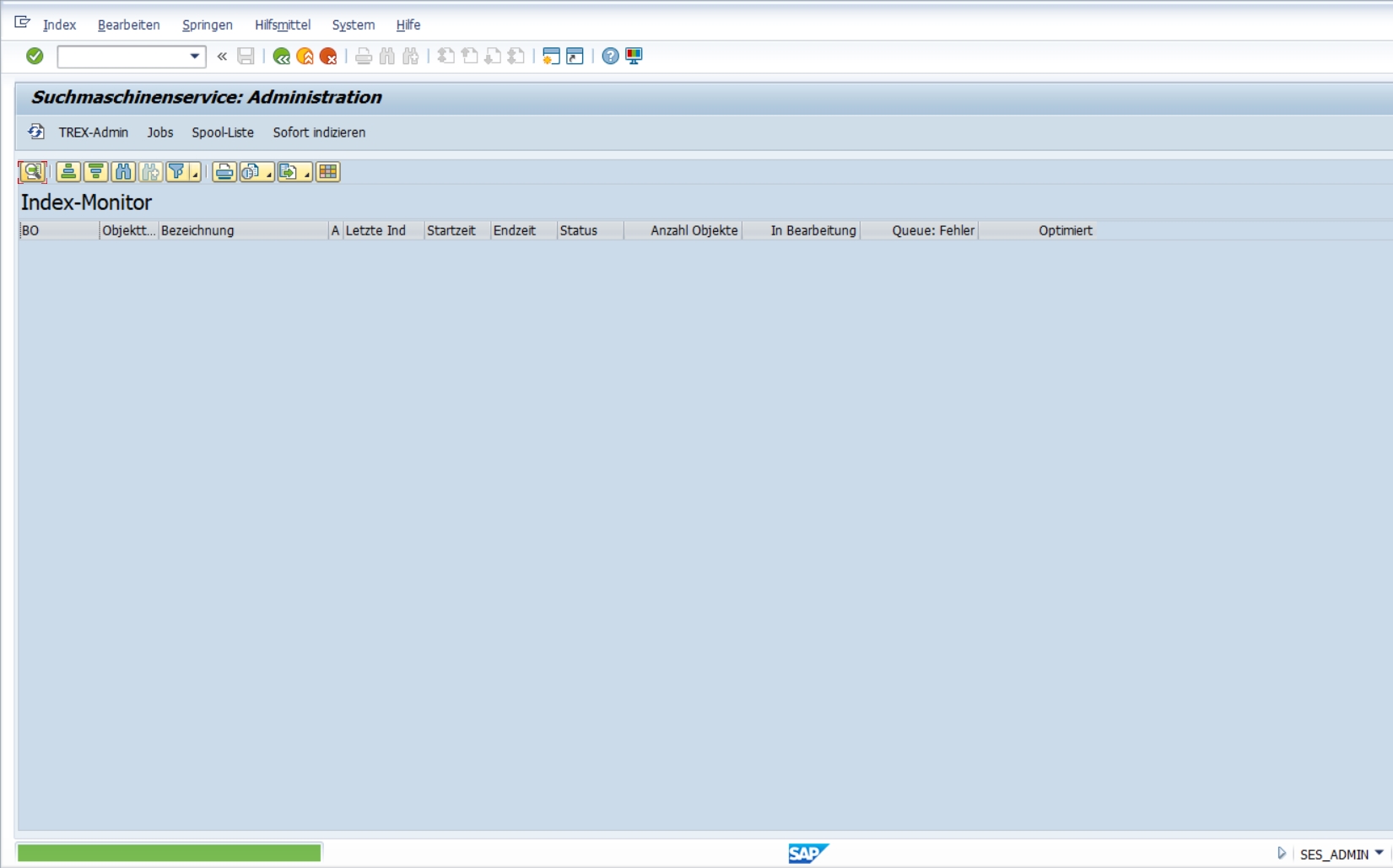Click the Startzeit column header
Image resolution: width=1393 pixels, height=868 pixels.
coord(457,230)
